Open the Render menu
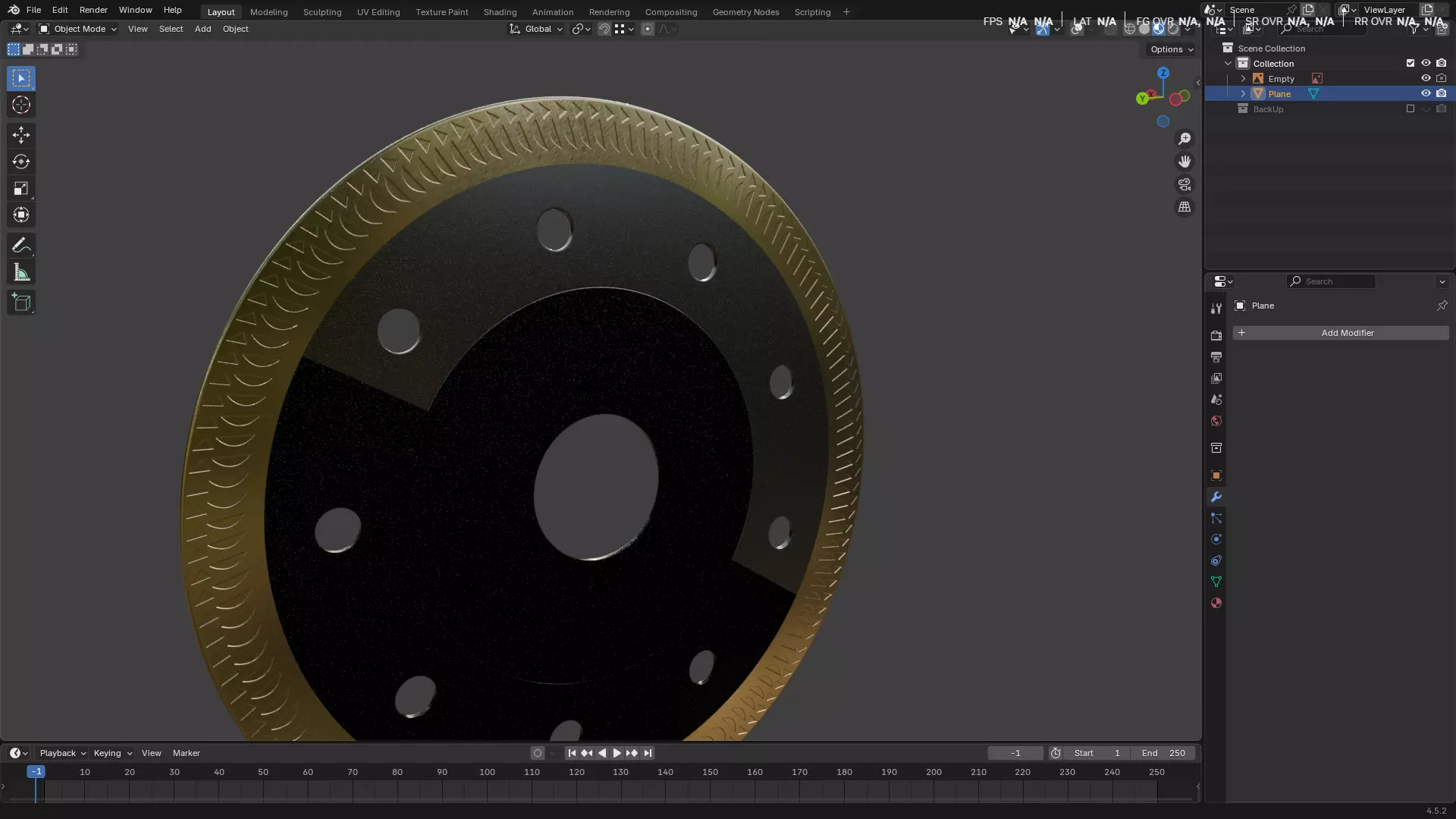Screen dimensions: 1456x819 [93, 10]
